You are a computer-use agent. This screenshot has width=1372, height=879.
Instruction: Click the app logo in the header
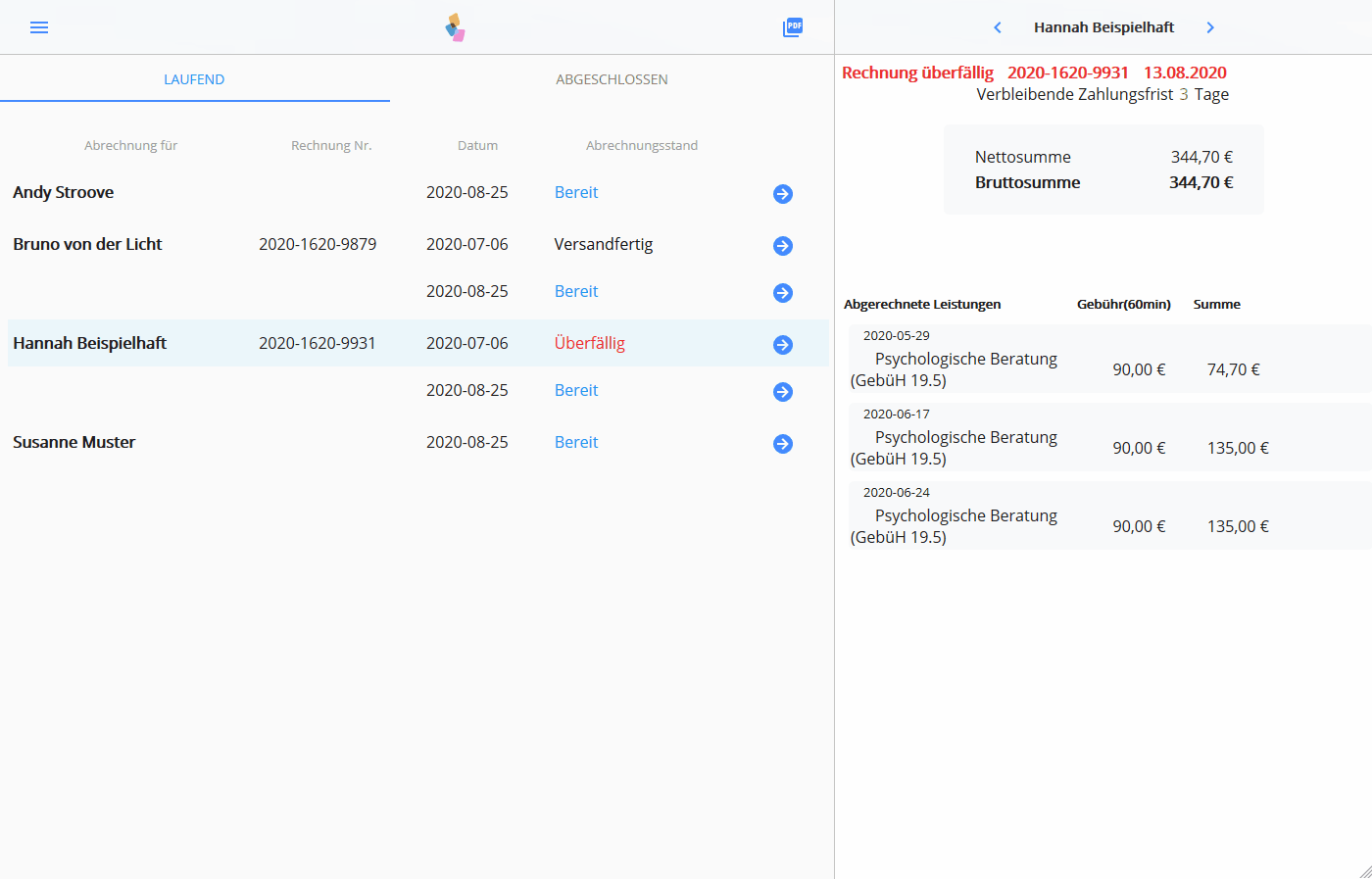point(455,27)
